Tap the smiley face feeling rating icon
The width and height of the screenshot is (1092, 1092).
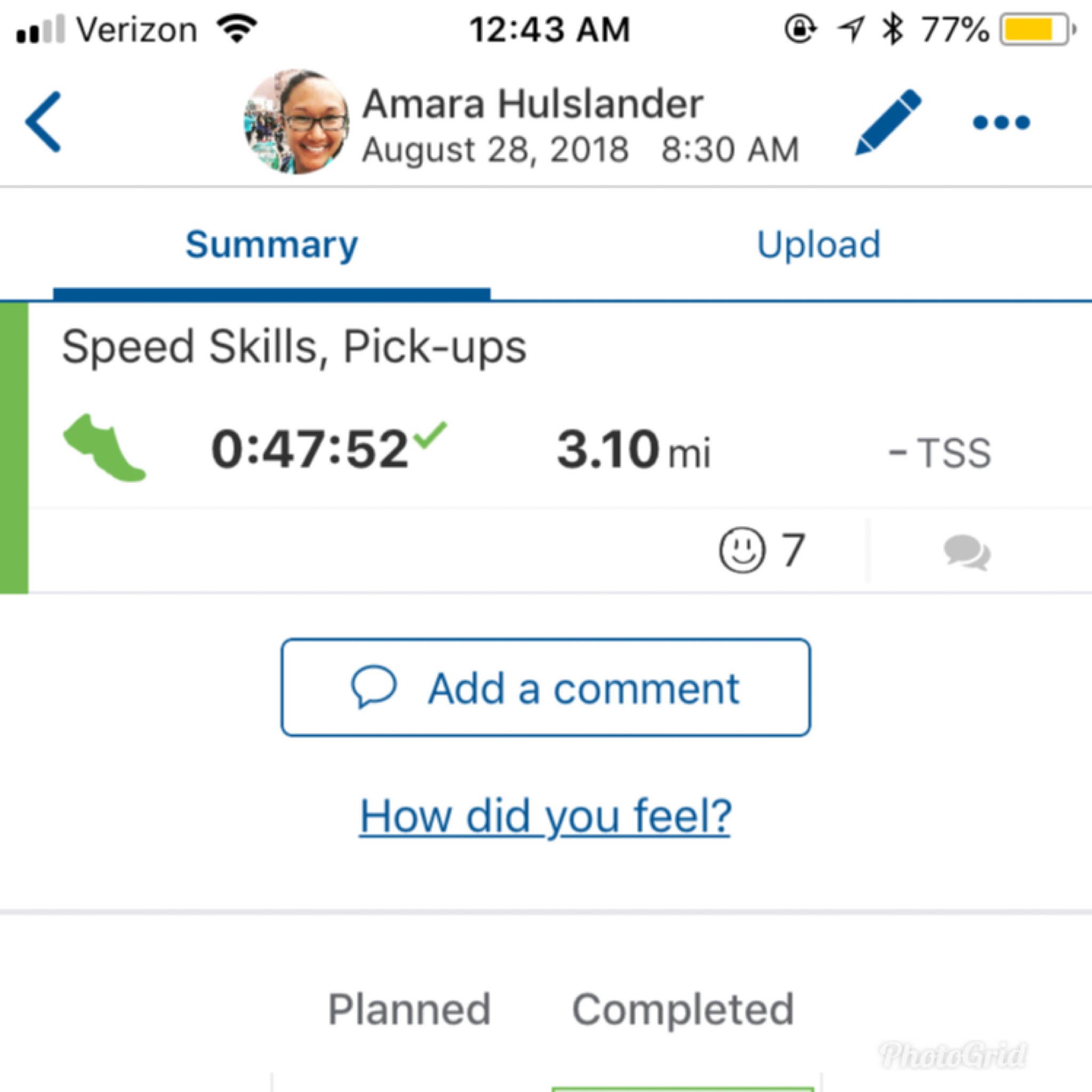[x=742, y=550]
